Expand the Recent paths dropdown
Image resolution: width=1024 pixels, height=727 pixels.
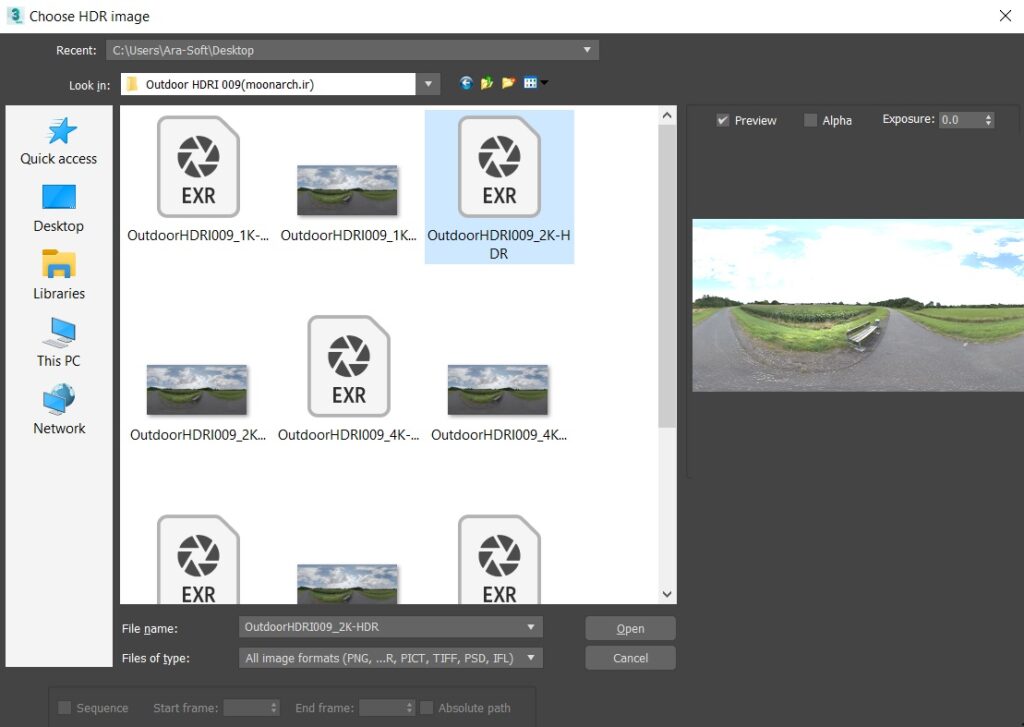tap(587, 50)
